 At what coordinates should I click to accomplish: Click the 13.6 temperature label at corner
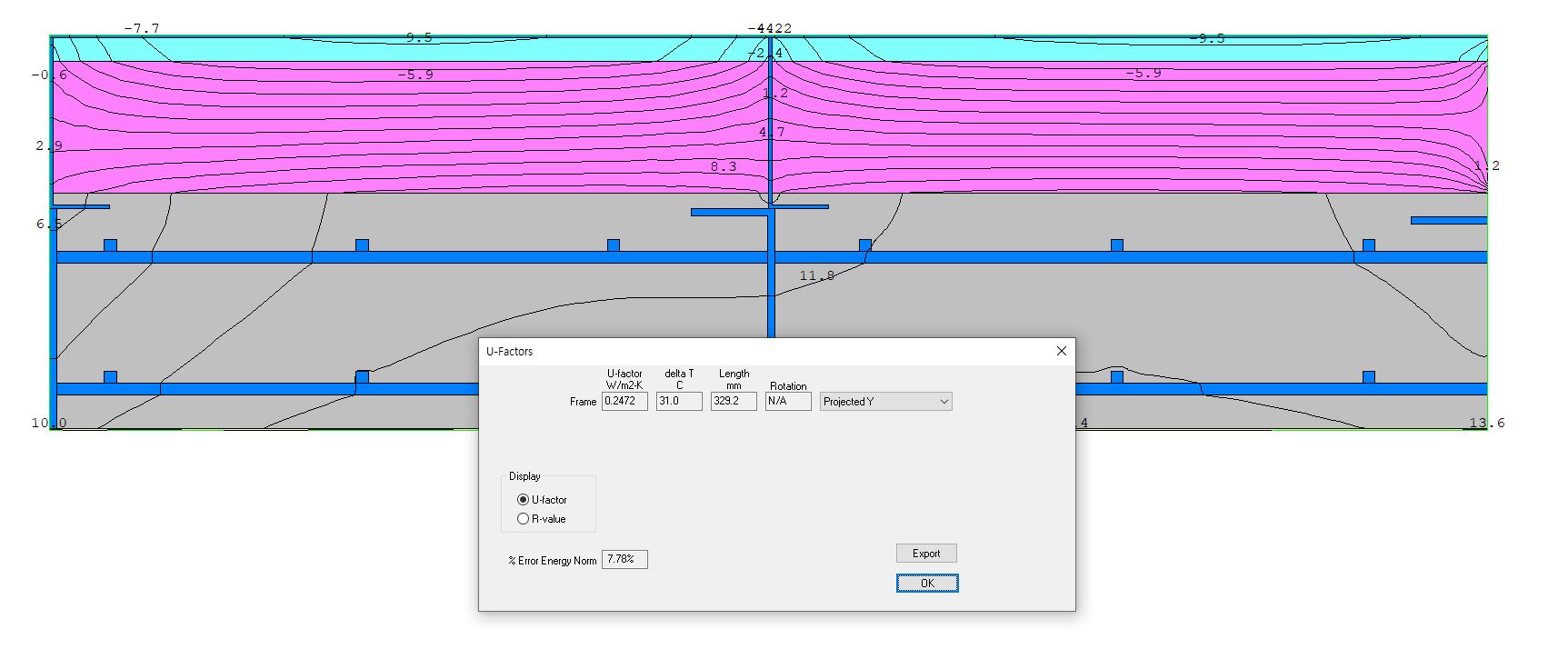[x=1486, y=423]
